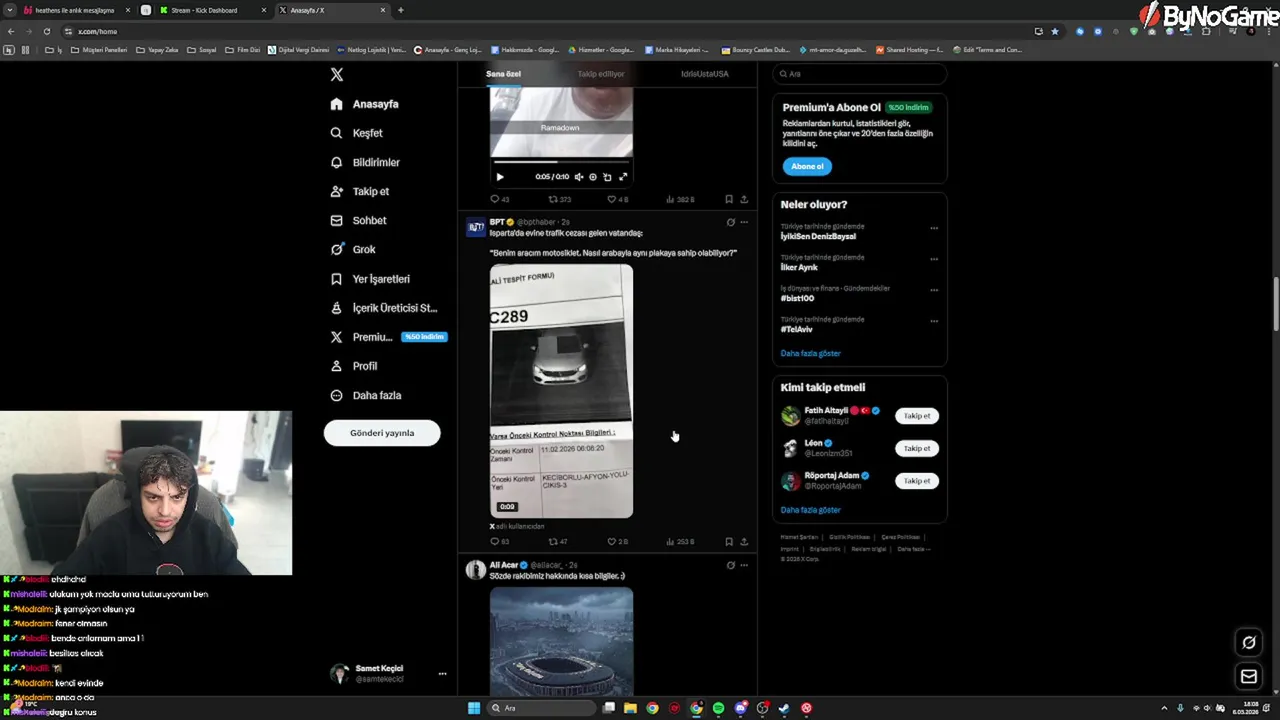Open floating Grok button
Image resolution: width=1280 pixels, height=720 pixels.
click(x=1249, y=643)
